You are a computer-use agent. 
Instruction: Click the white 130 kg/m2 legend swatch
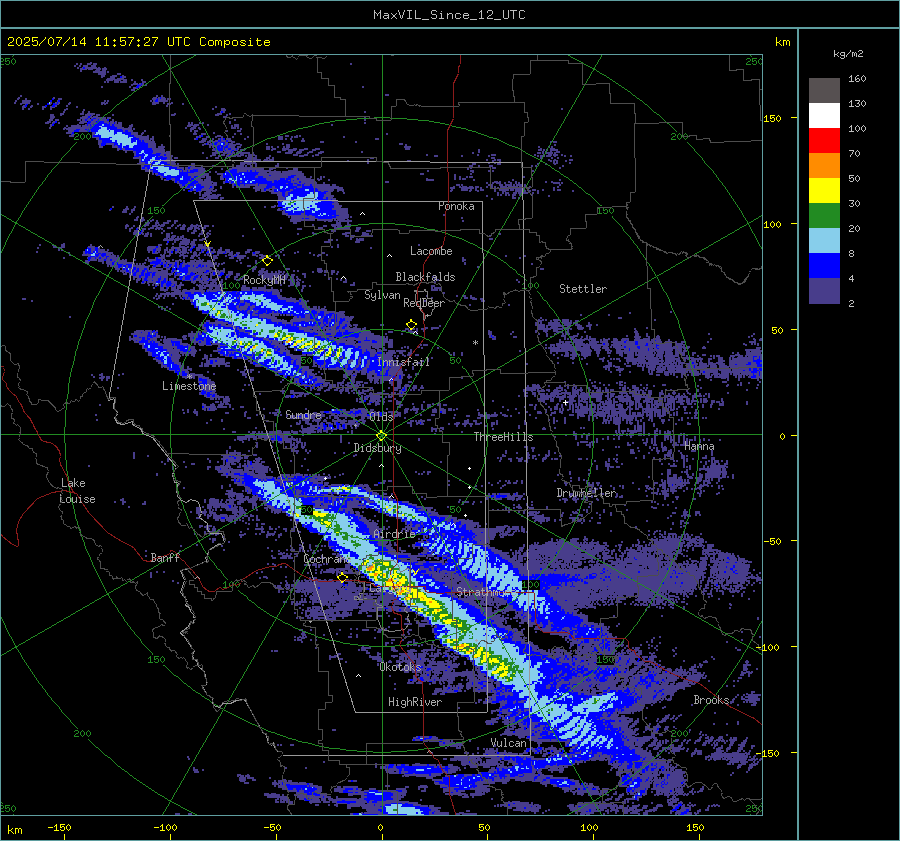824,115
